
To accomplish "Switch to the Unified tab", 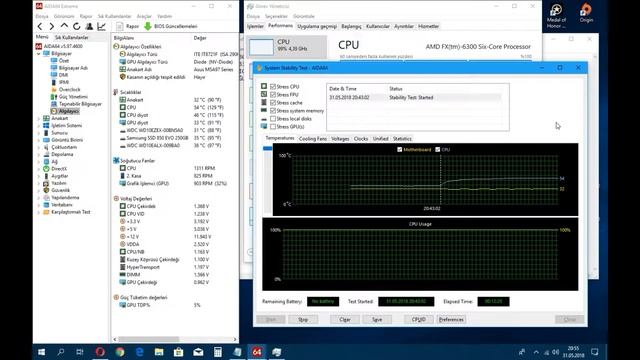I will coord(380,139).
